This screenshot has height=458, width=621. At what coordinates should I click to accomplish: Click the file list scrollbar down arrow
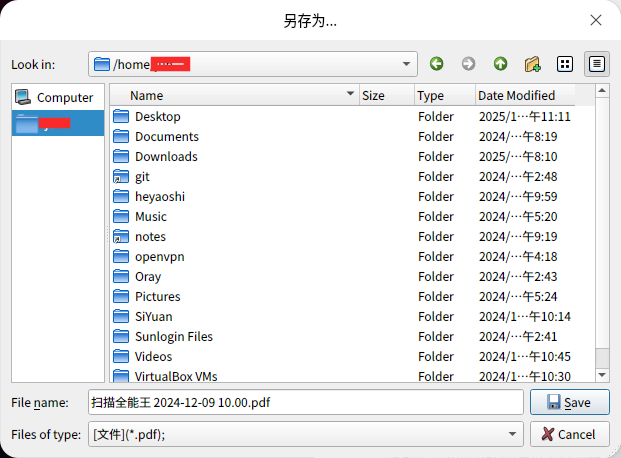point(602,375)
